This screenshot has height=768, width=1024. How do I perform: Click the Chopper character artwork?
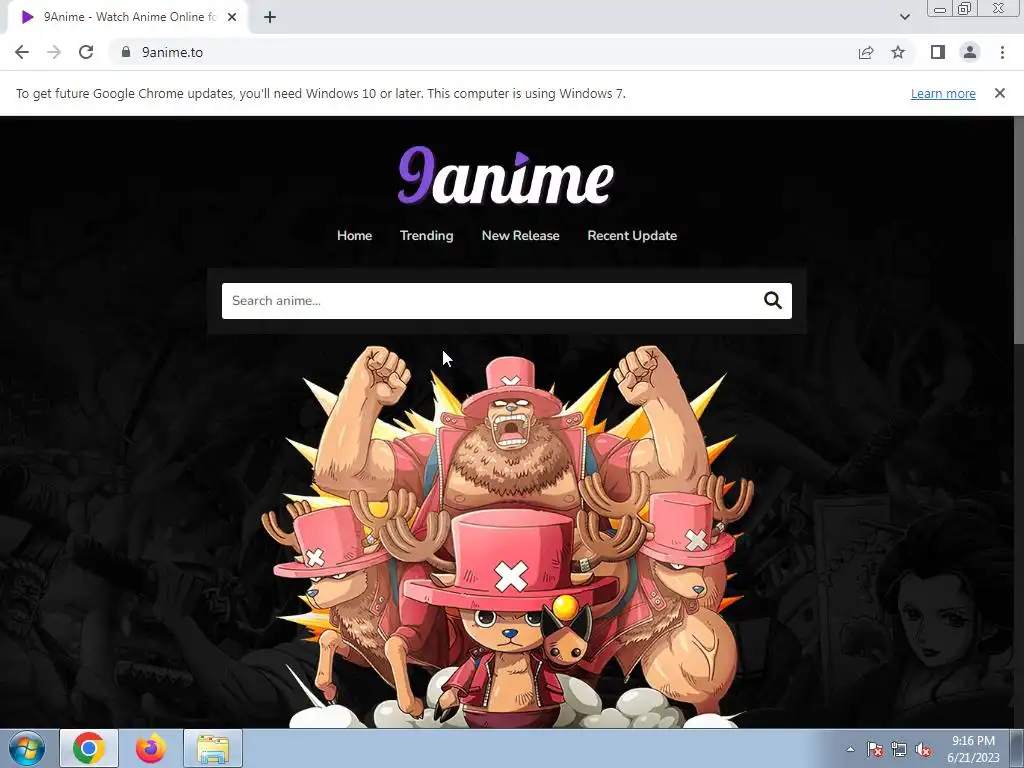click(x=506, y=536)
